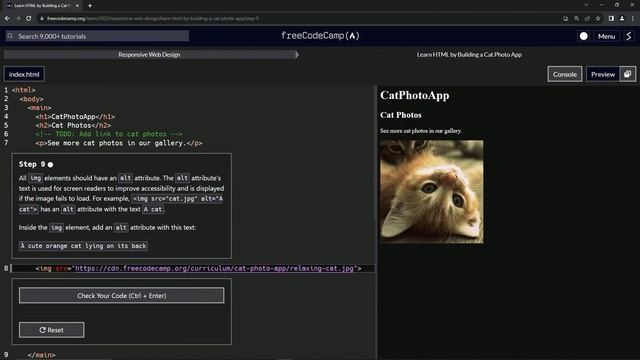The width and height of the screenshot is (640, 360).
Task: Click the install app icon in the address bar
Action: [x=565, y=18]
